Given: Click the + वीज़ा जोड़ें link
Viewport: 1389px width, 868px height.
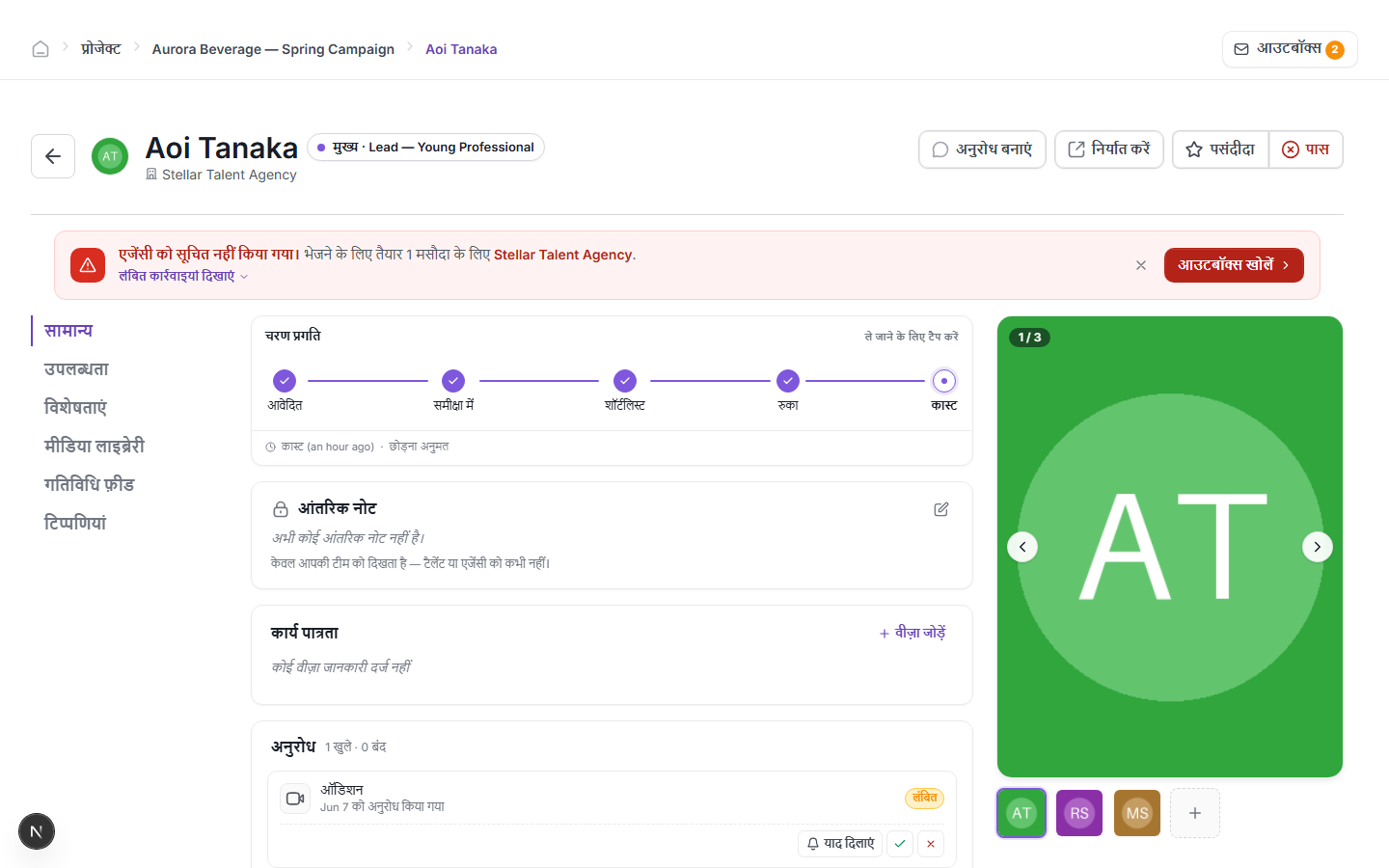Looking at the screenshot, I should 912,633.
